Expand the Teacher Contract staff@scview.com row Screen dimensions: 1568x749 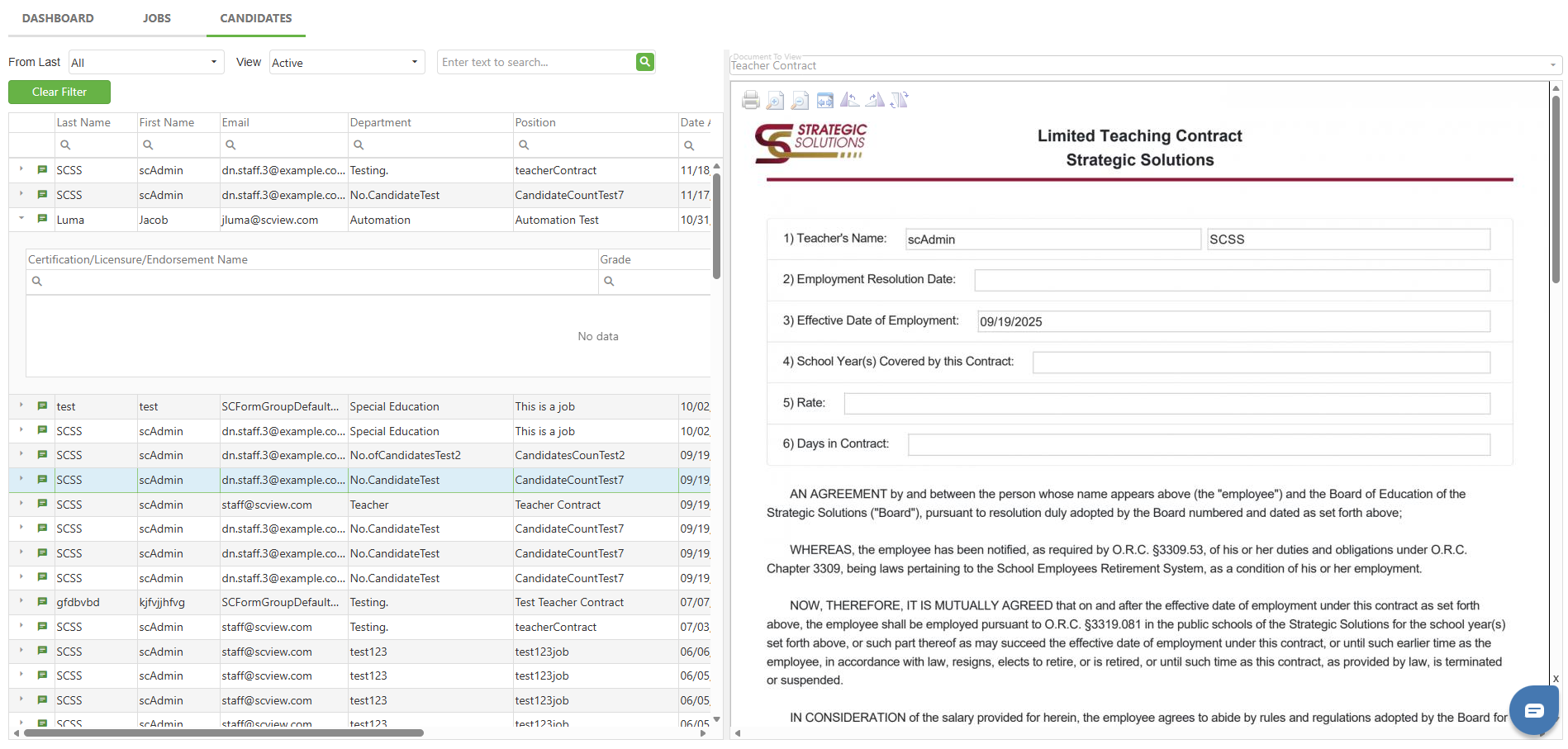click(21, 504)
